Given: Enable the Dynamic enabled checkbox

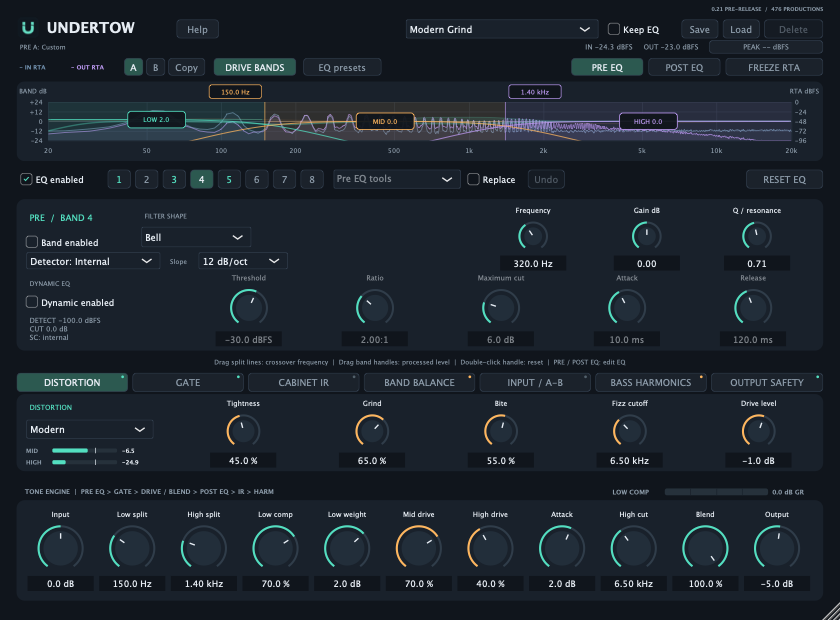Looking at the screenshot, I should point(32,302).
